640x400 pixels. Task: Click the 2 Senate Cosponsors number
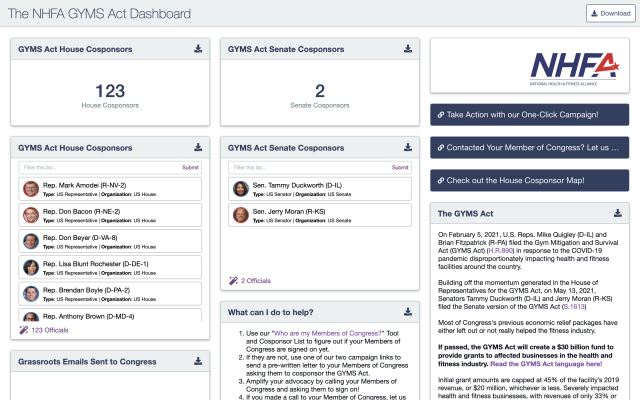tap(320, 91)
